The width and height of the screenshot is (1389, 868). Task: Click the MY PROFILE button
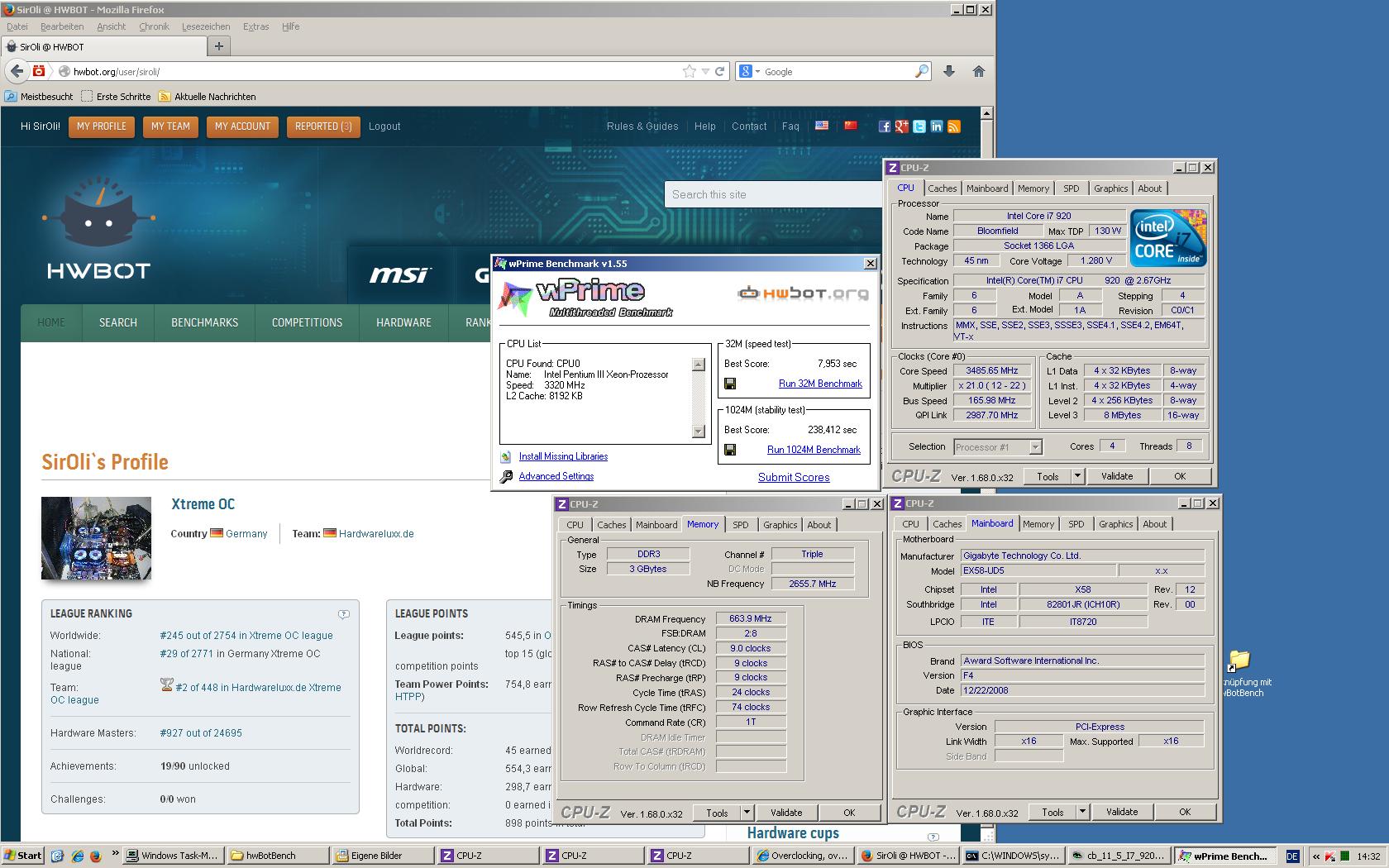102,126
